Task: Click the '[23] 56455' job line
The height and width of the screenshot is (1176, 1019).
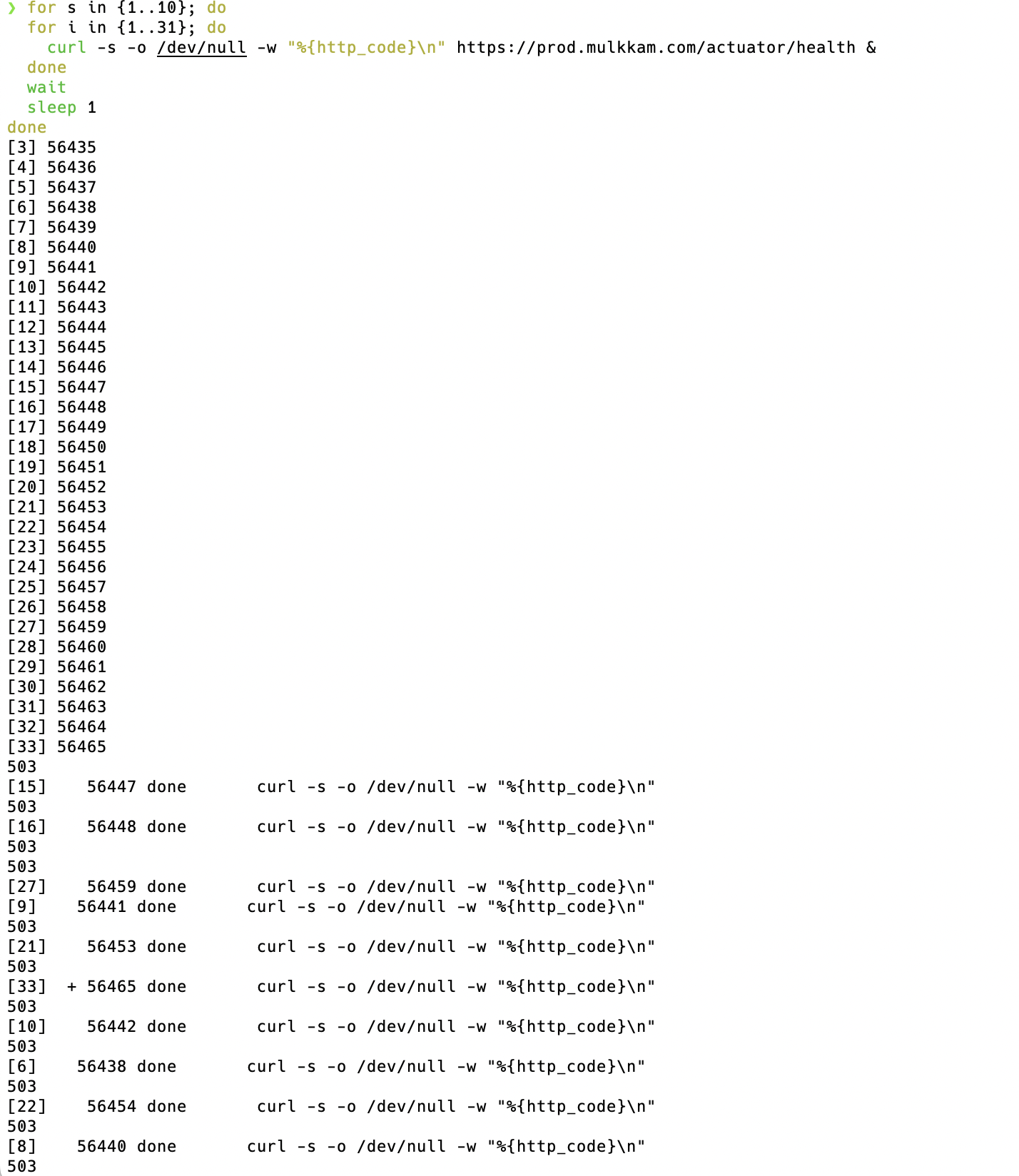Action: 56,547
